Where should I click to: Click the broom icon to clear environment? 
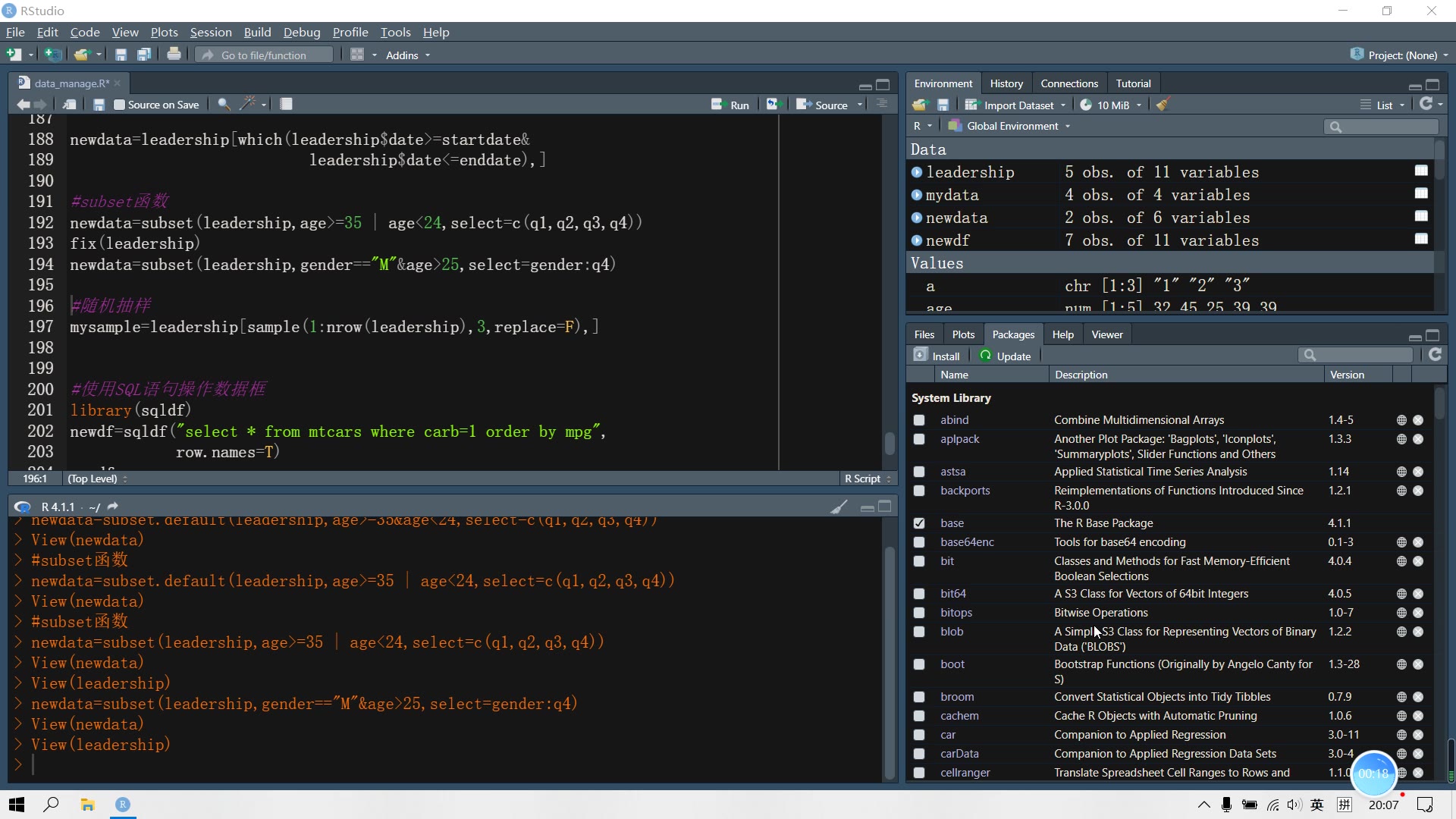tap(1163, 105)
